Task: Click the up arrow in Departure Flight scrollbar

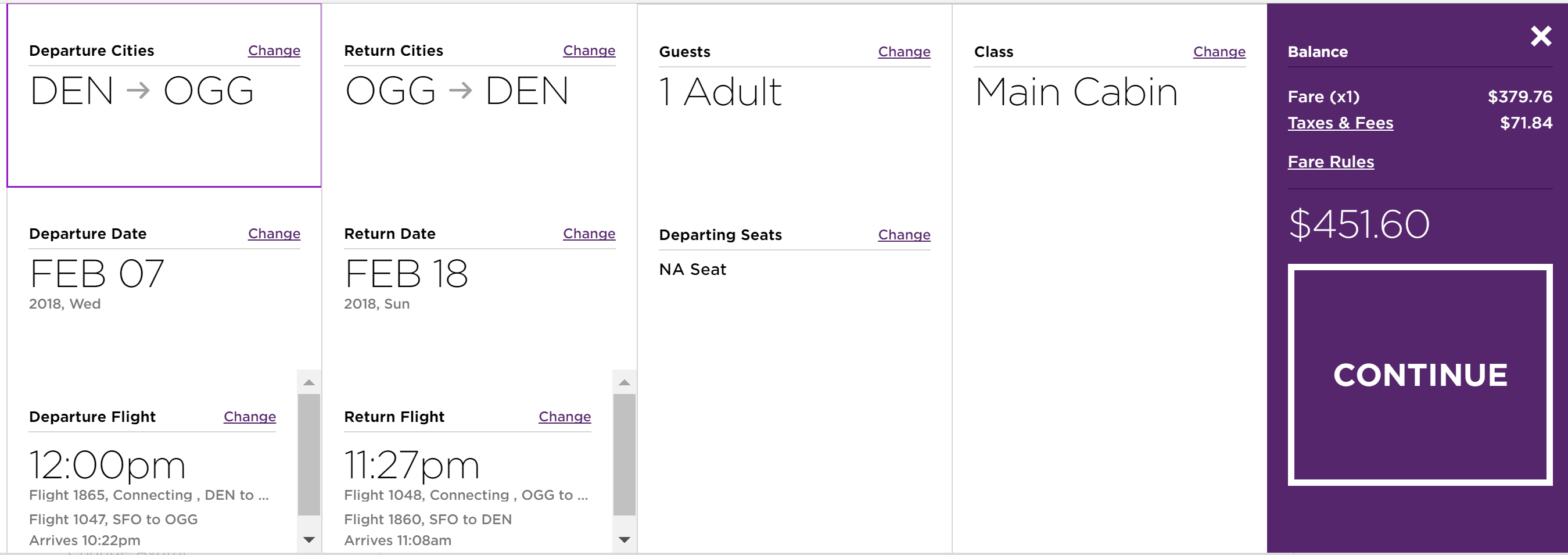Action: click(309, 382)
